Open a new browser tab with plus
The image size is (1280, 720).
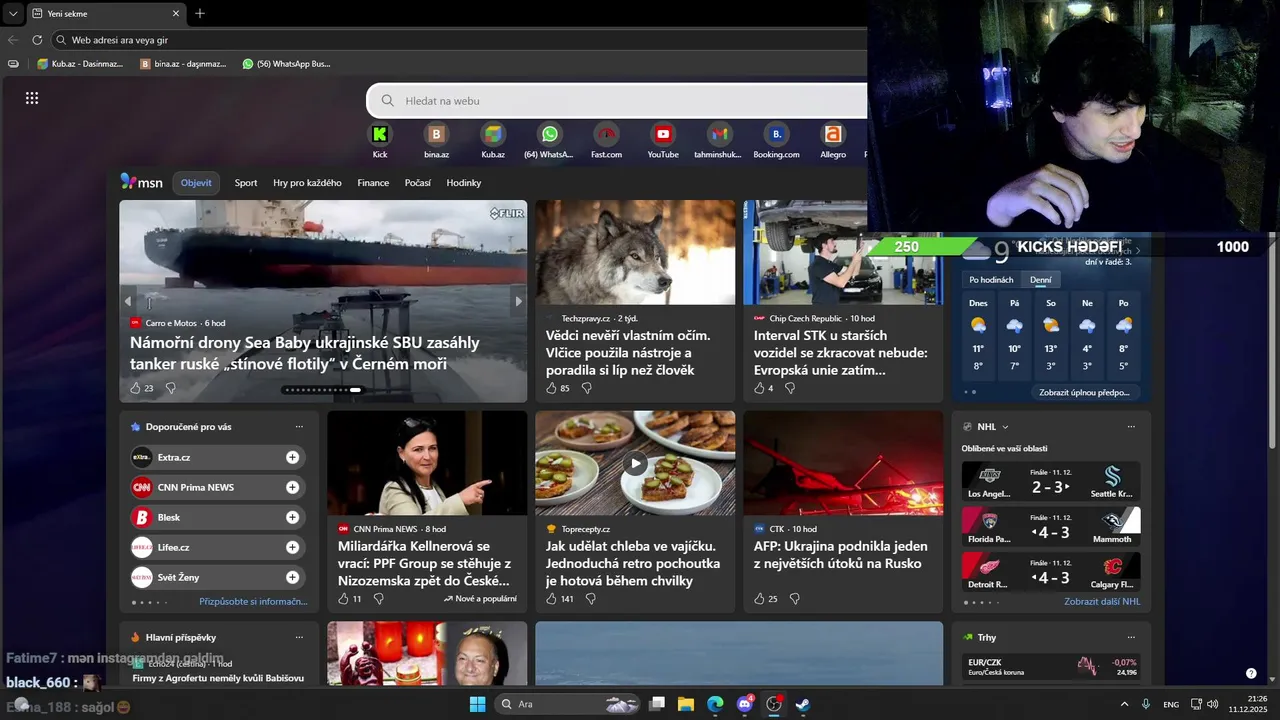(200, 13)
